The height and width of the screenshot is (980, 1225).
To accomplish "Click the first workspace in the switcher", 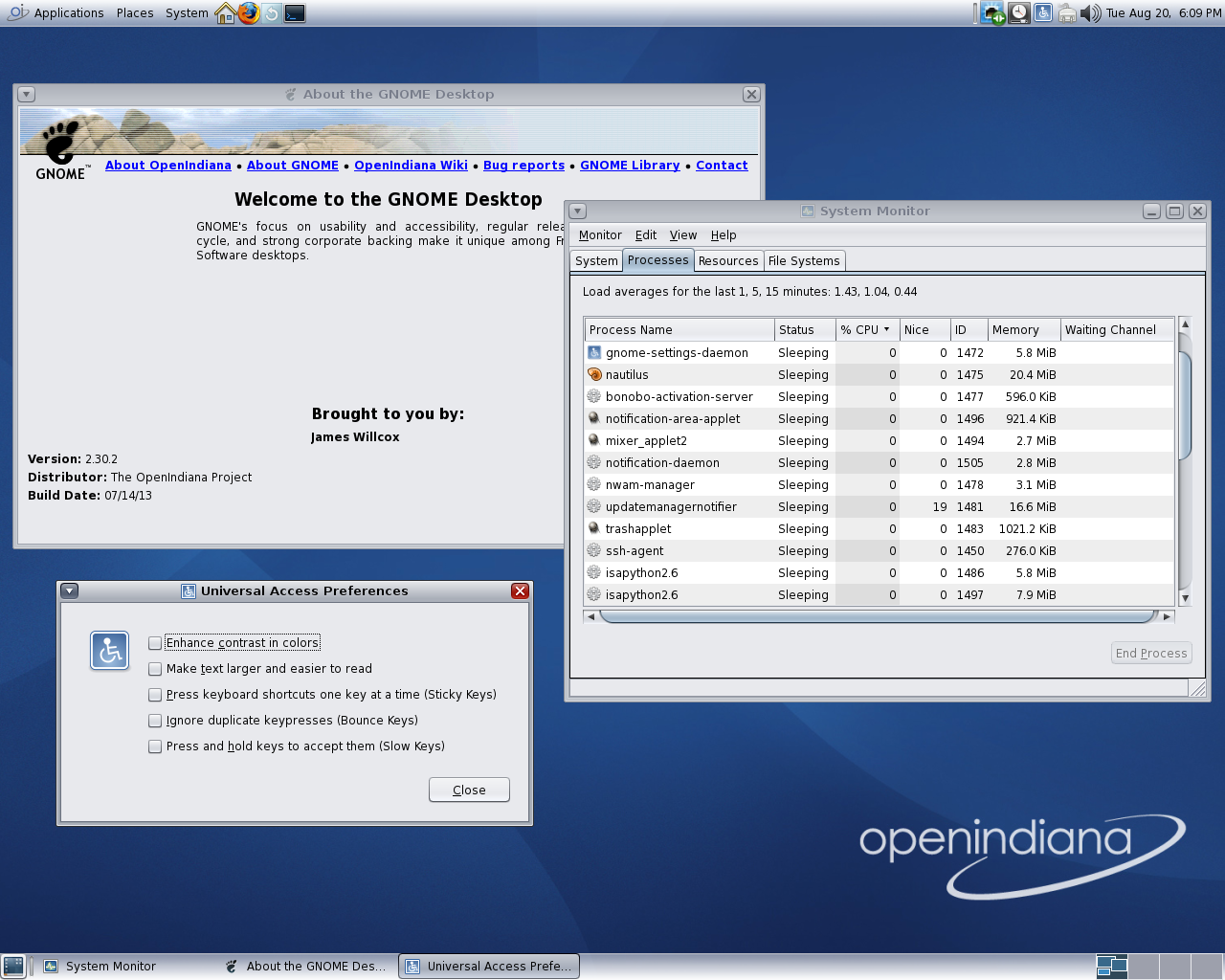I will [1112, 967].
